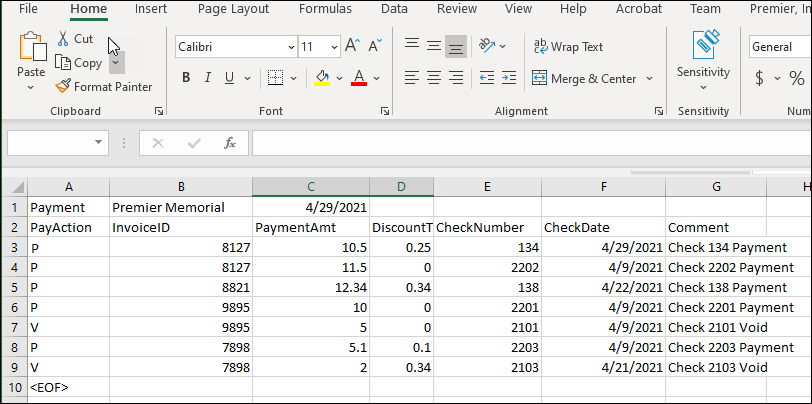Click the Decrease Font Size icon
This screenshot has height=404, width=812.
(x=375, y=46)
